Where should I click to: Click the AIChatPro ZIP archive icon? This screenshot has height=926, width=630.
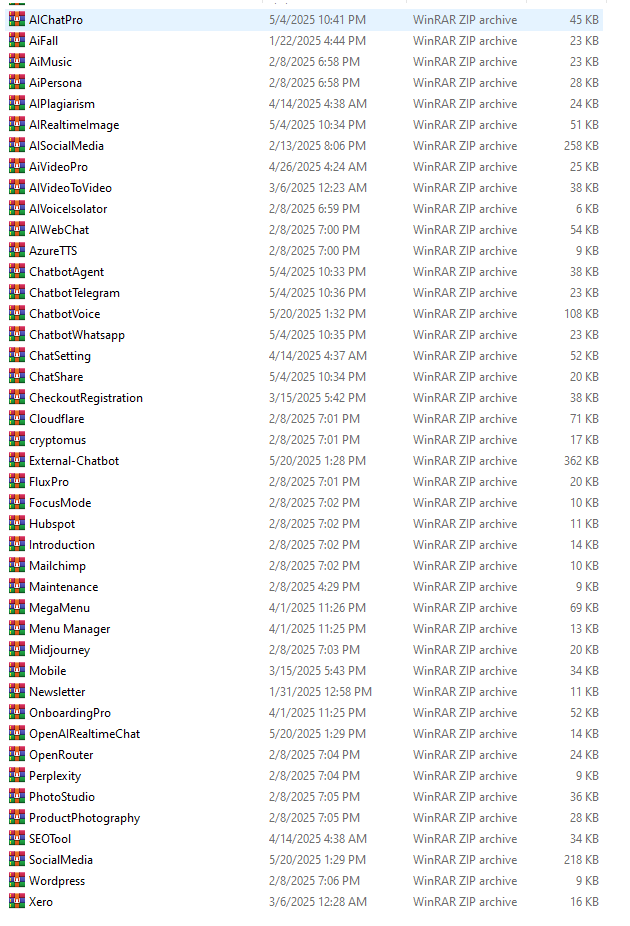17,19
